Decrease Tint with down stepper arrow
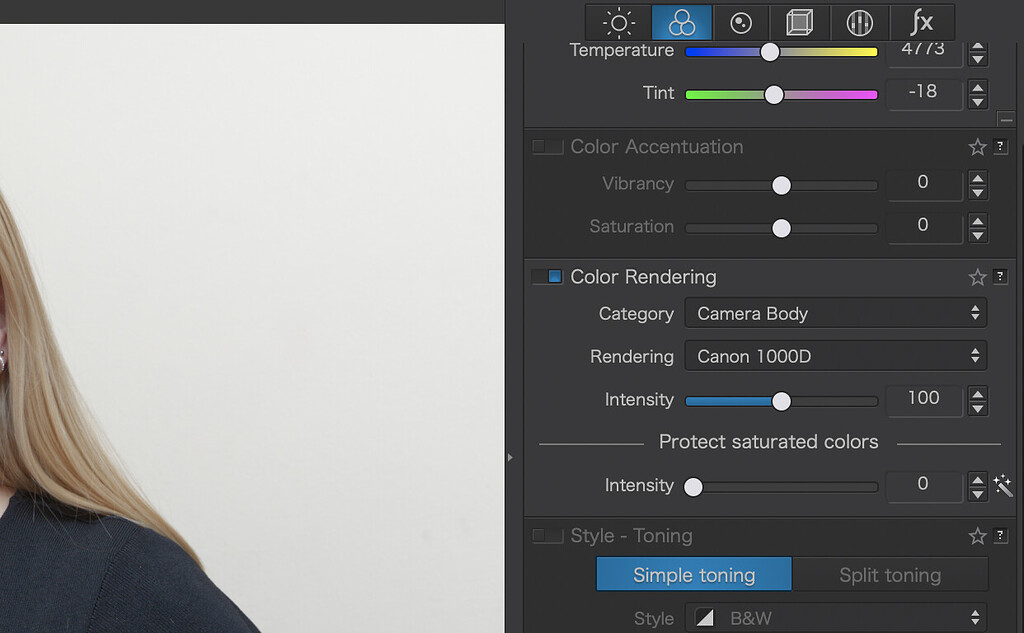Viewport: 1024px width, 633px height. 978,102
